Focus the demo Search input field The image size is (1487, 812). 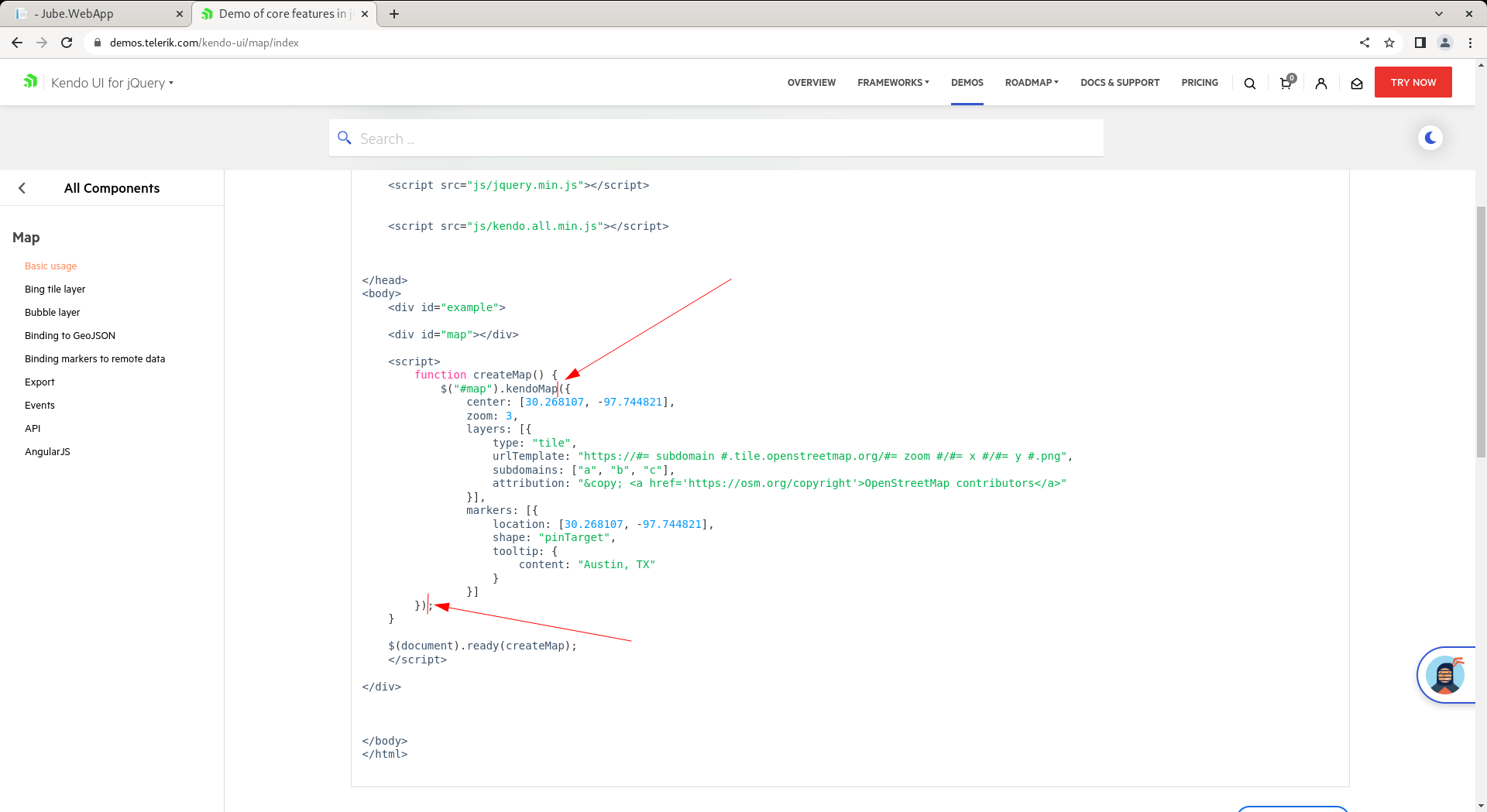point(716,139)
